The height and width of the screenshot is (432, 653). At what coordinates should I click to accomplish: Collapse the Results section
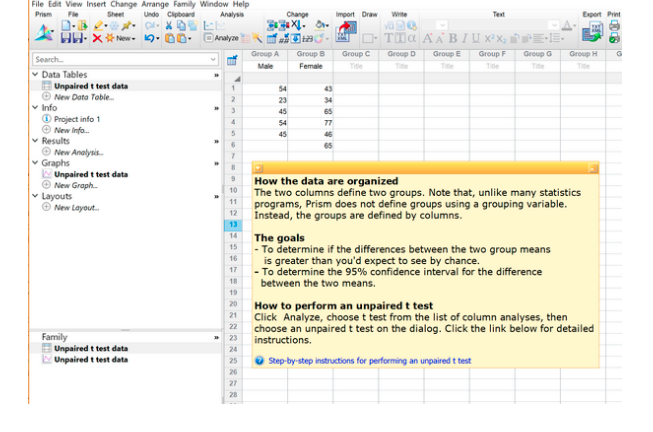pos(35,141)
